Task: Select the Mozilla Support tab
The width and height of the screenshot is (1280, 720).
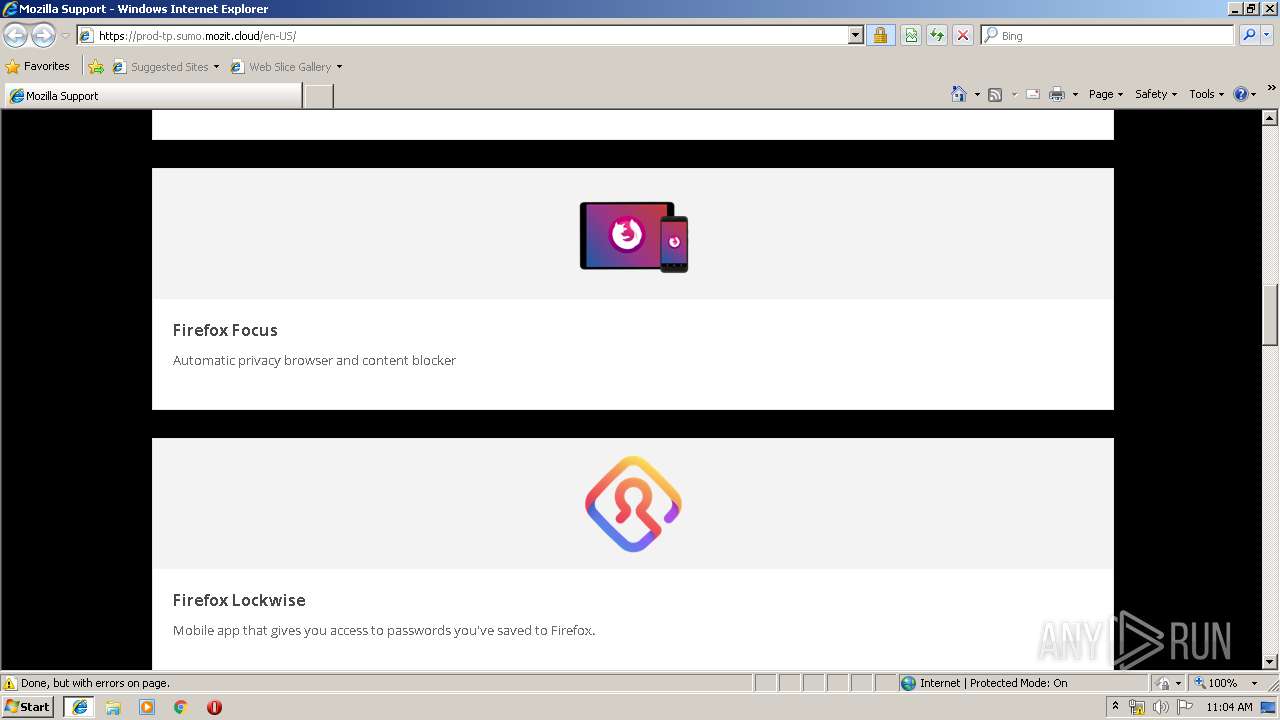Action: click(152, 96)
